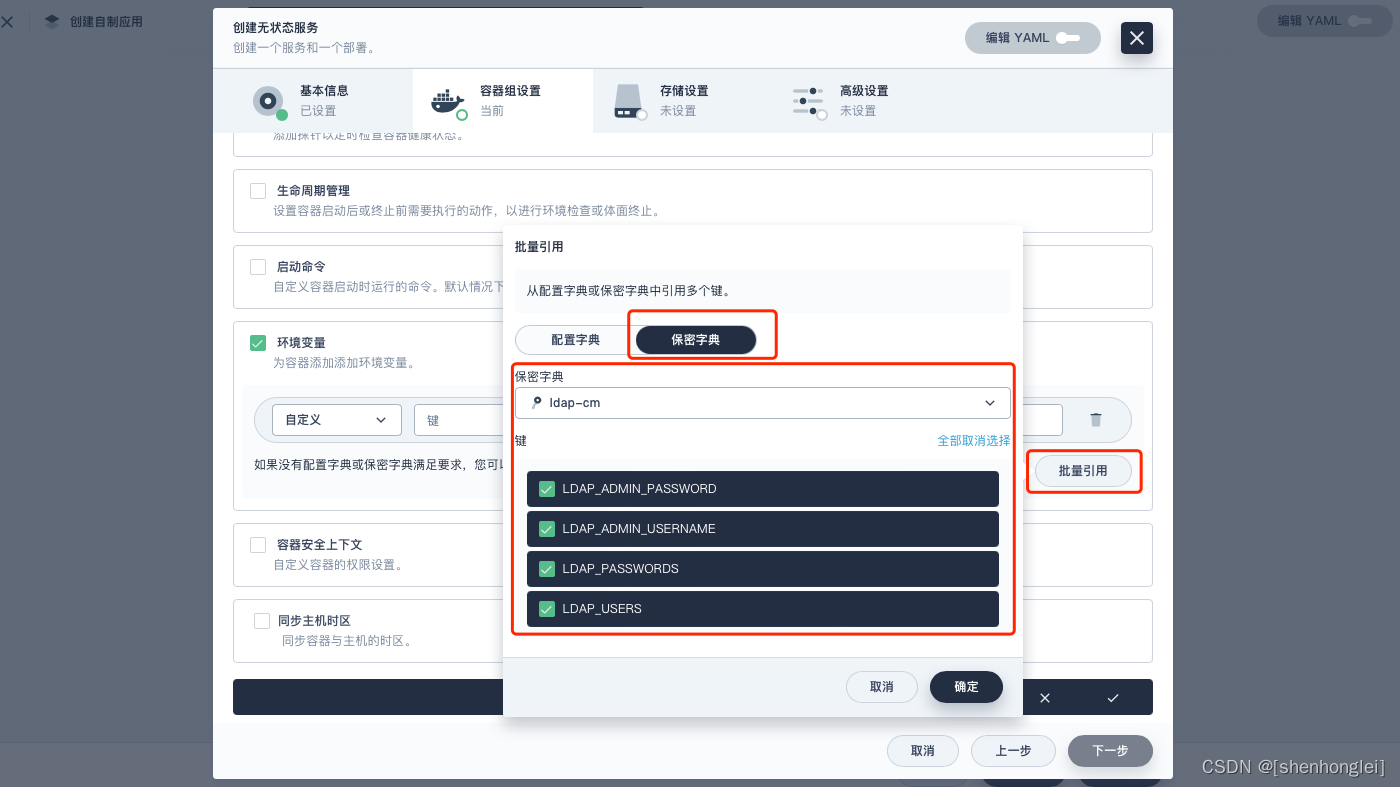1400x787 pixels.
Task: Click the 上一步 button
Action: tap(1013, 751)
